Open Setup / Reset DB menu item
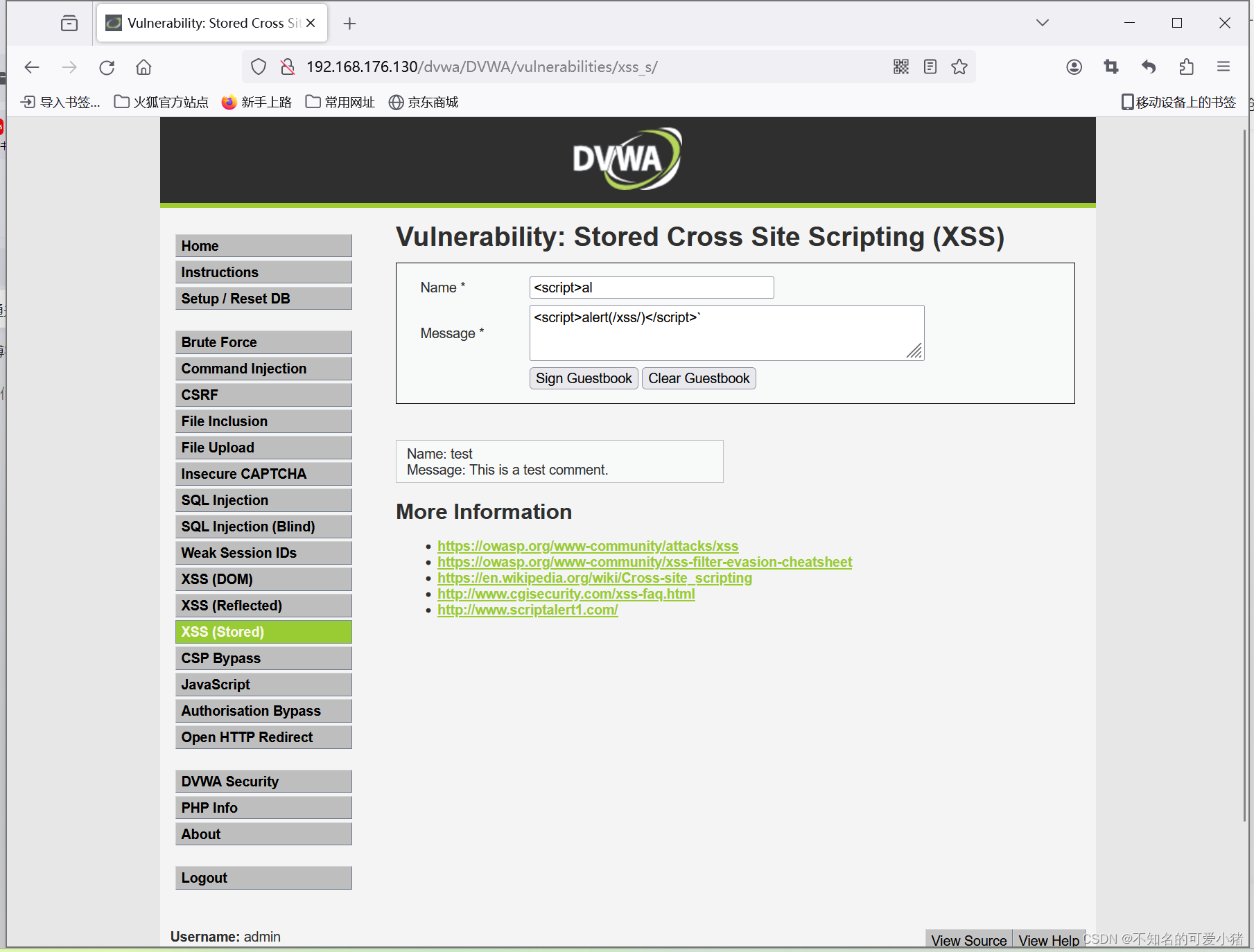This screenshot has width=1254, height=952. [263, 299]
